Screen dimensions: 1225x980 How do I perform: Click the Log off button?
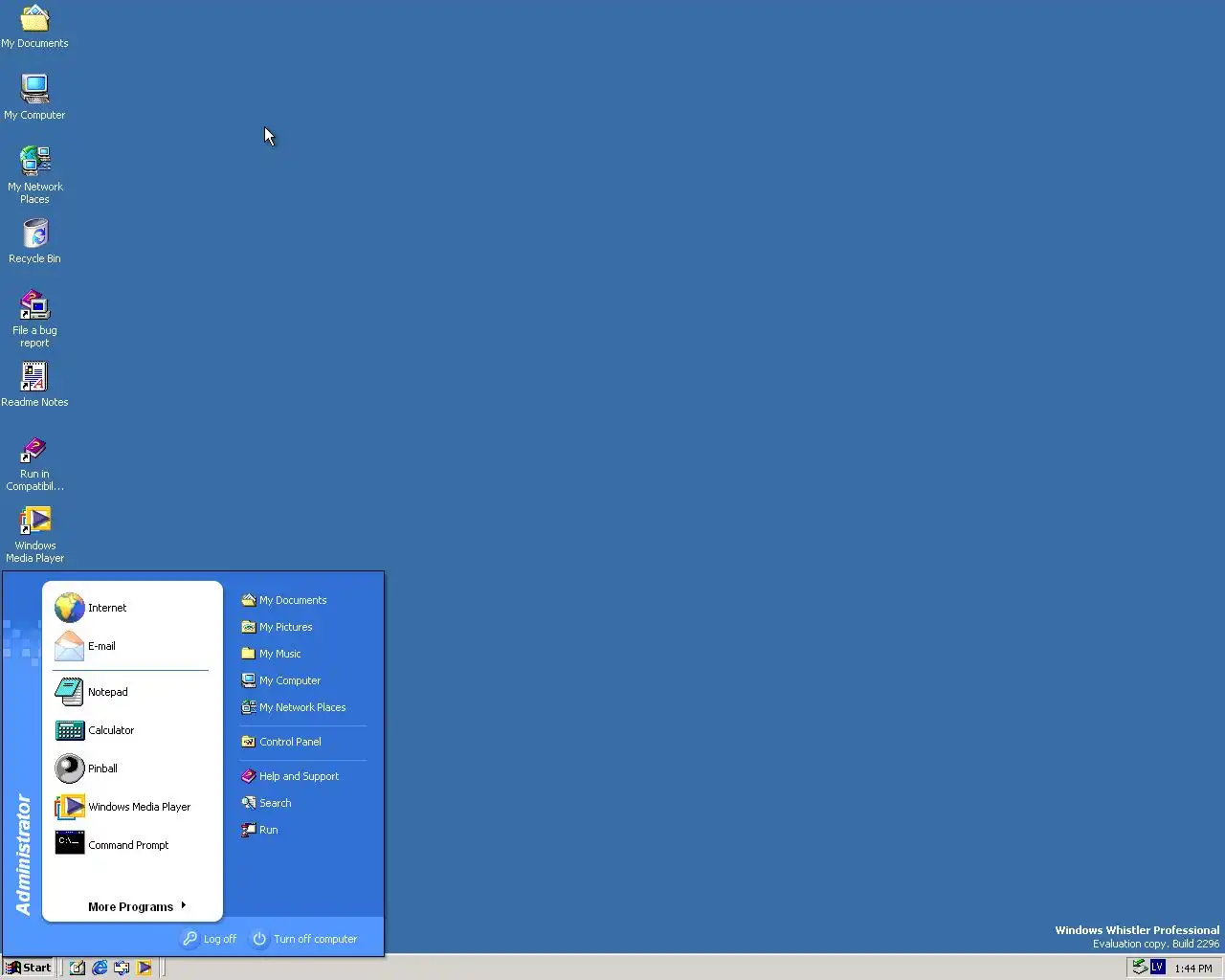[210, 939]
